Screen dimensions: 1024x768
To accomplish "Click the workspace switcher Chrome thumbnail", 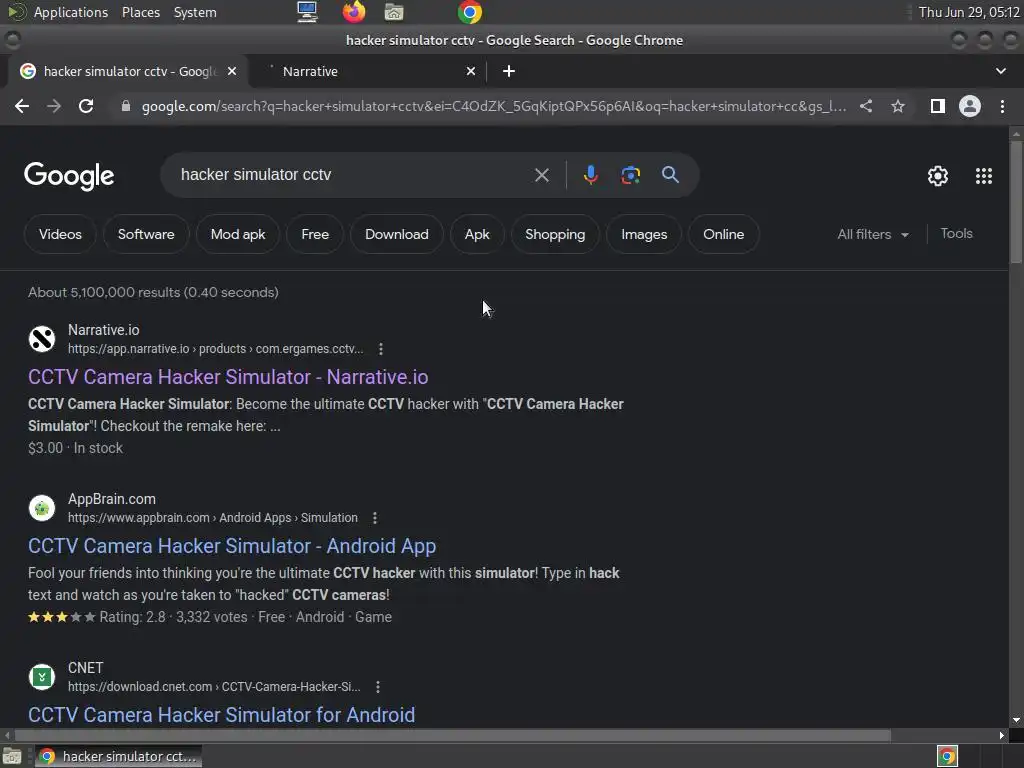I will 947,757.
